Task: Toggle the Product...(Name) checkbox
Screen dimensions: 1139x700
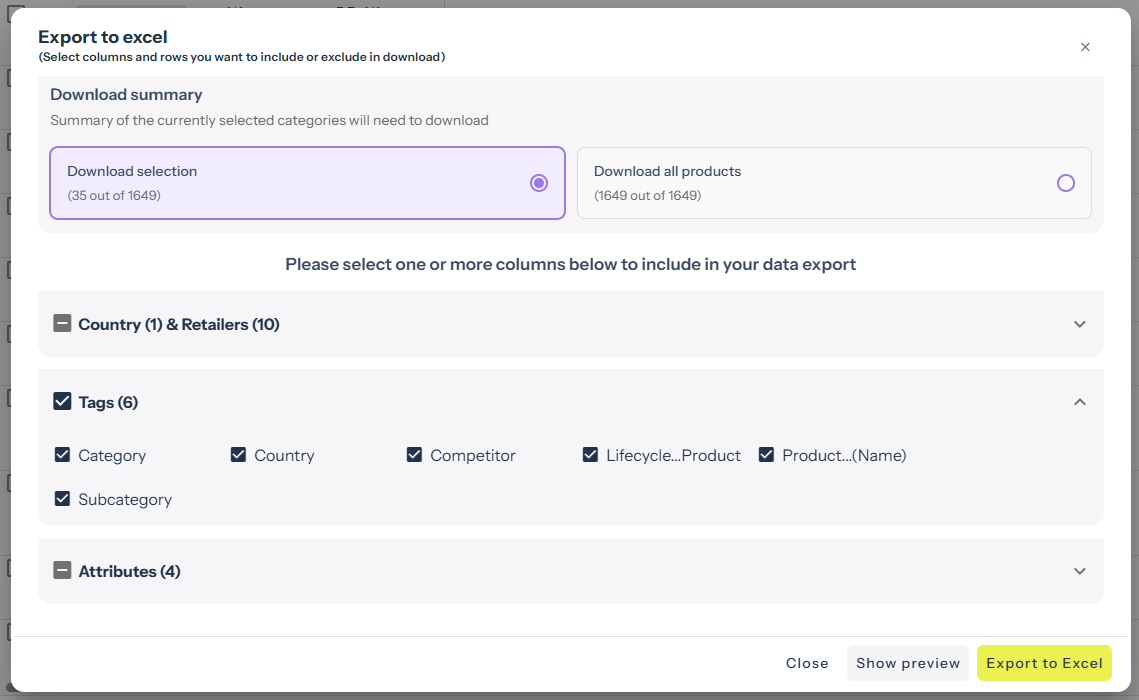Action: point(766,455)
